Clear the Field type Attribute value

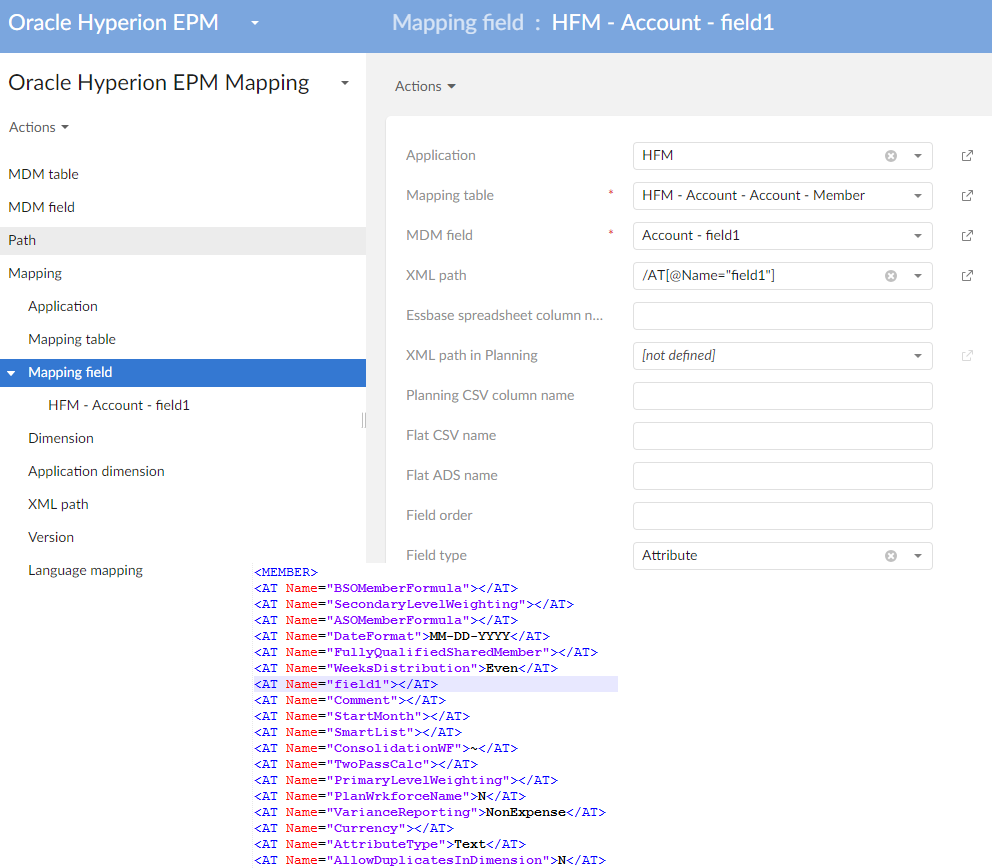click(x=890, y=556)
